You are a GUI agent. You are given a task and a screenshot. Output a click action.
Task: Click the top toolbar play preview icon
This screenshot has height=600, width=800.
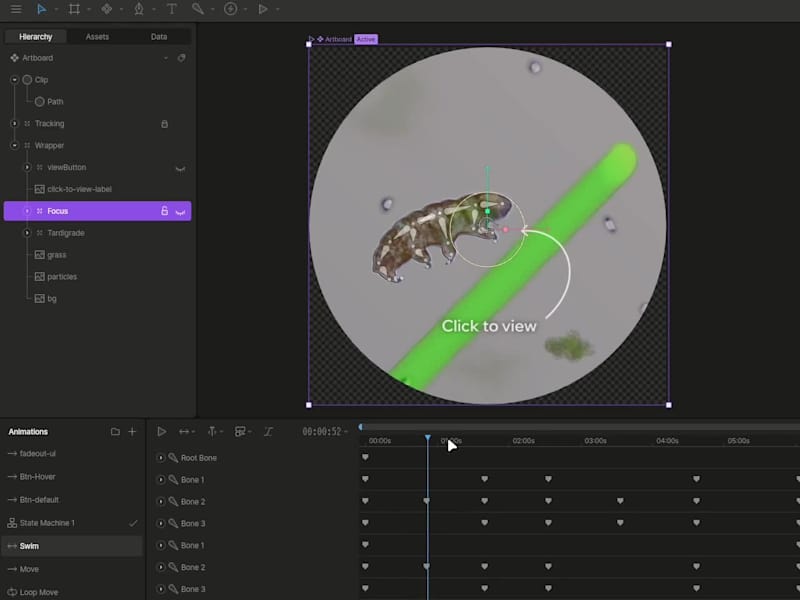coord(263,9)
